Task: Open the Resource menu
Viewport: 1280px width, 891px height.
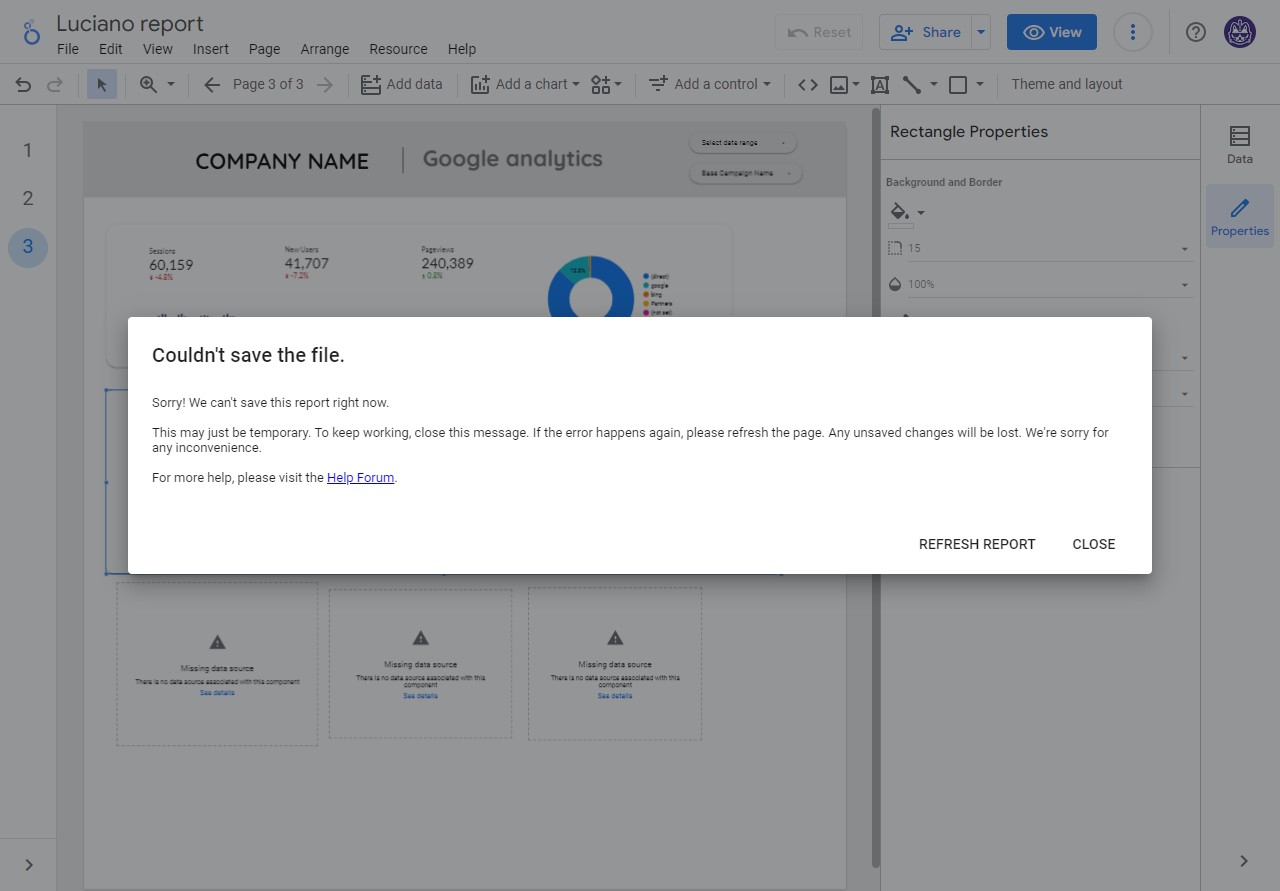Action: tap(398, 49)
